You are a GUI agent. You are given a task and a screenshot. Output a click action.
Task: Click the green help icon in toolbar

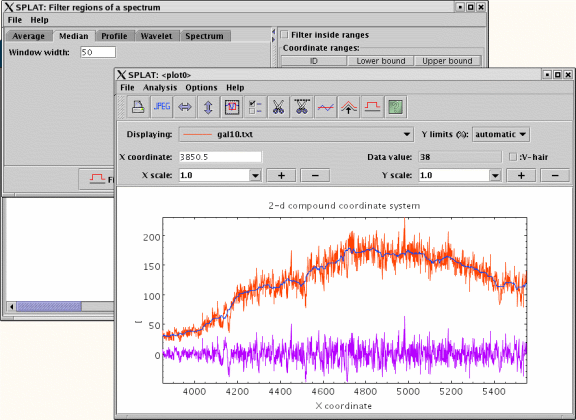tap(396, 107)
